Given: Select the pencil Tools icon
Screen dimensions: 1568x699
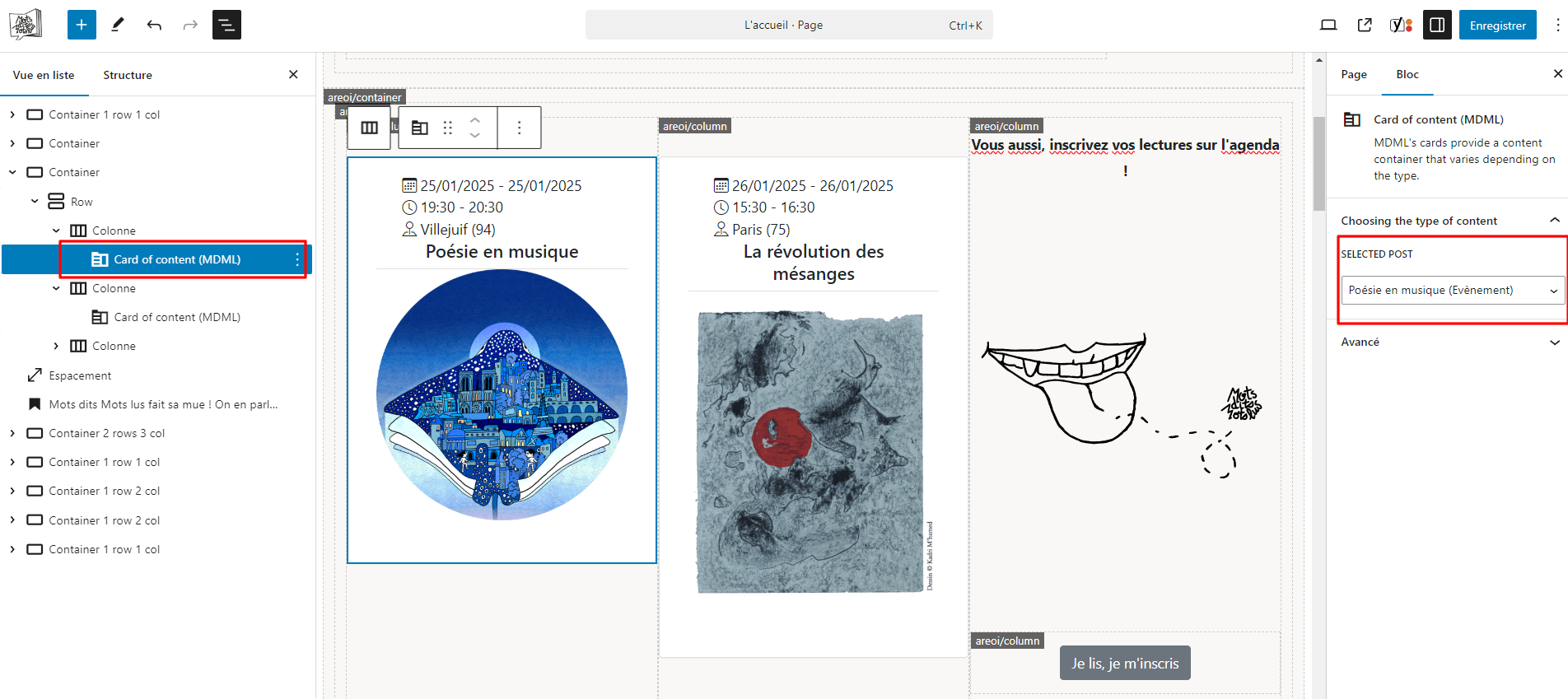Looking at the screenshot, I should pyautogui.click(x=118, y=25).
